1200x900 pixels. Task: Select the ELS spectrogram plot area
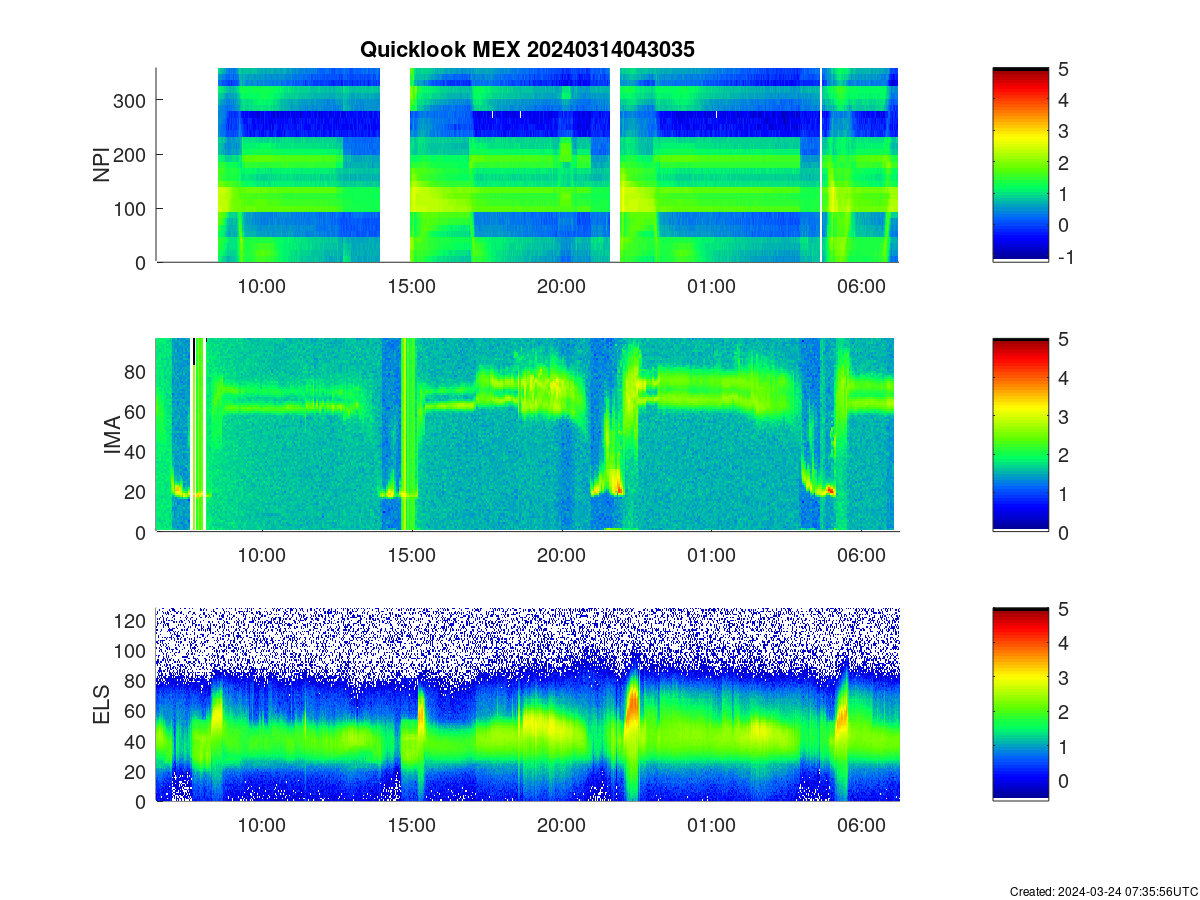(527, 704)
